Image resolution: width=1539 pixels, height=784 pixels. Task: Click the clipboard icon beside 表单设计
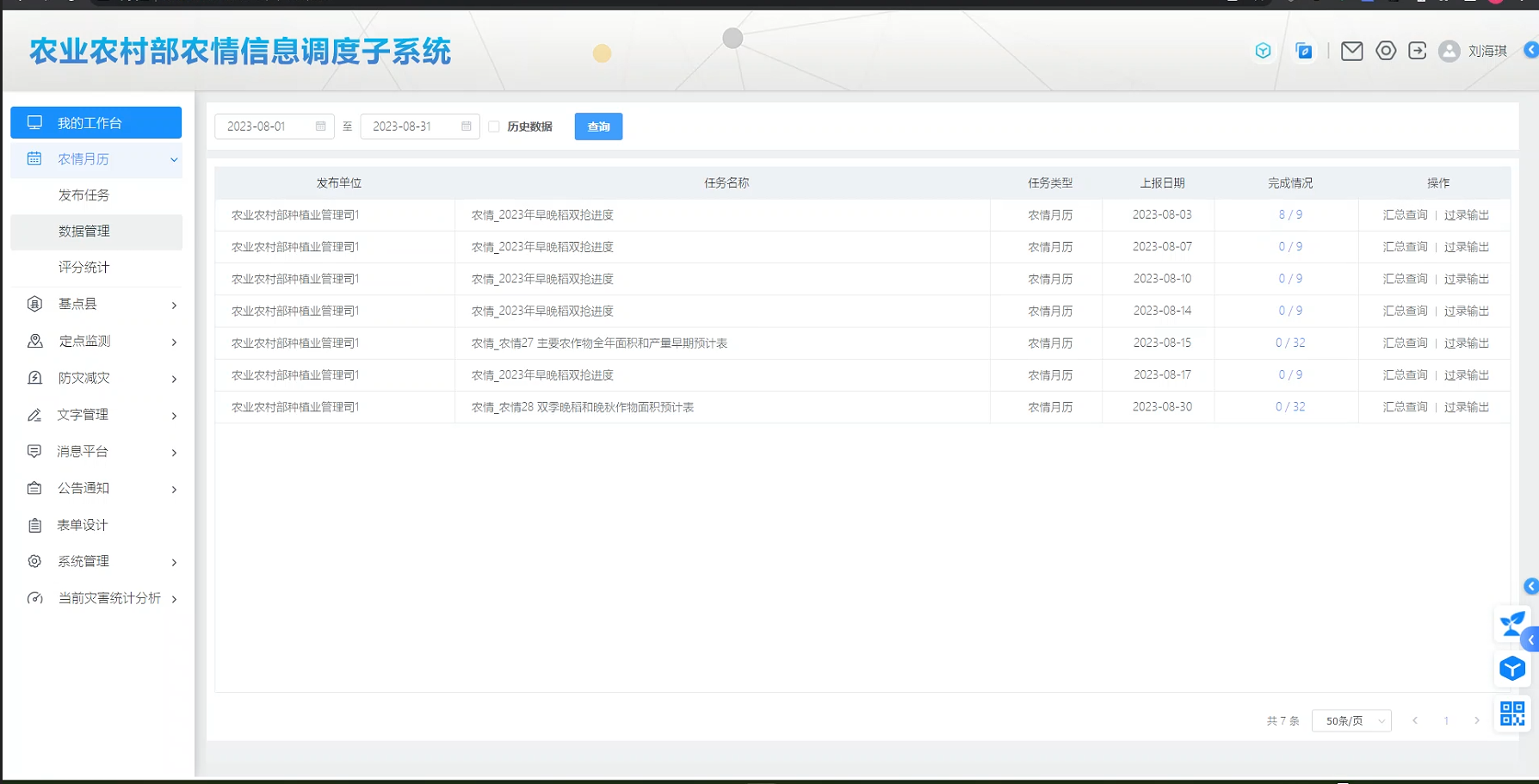(34, 525)
